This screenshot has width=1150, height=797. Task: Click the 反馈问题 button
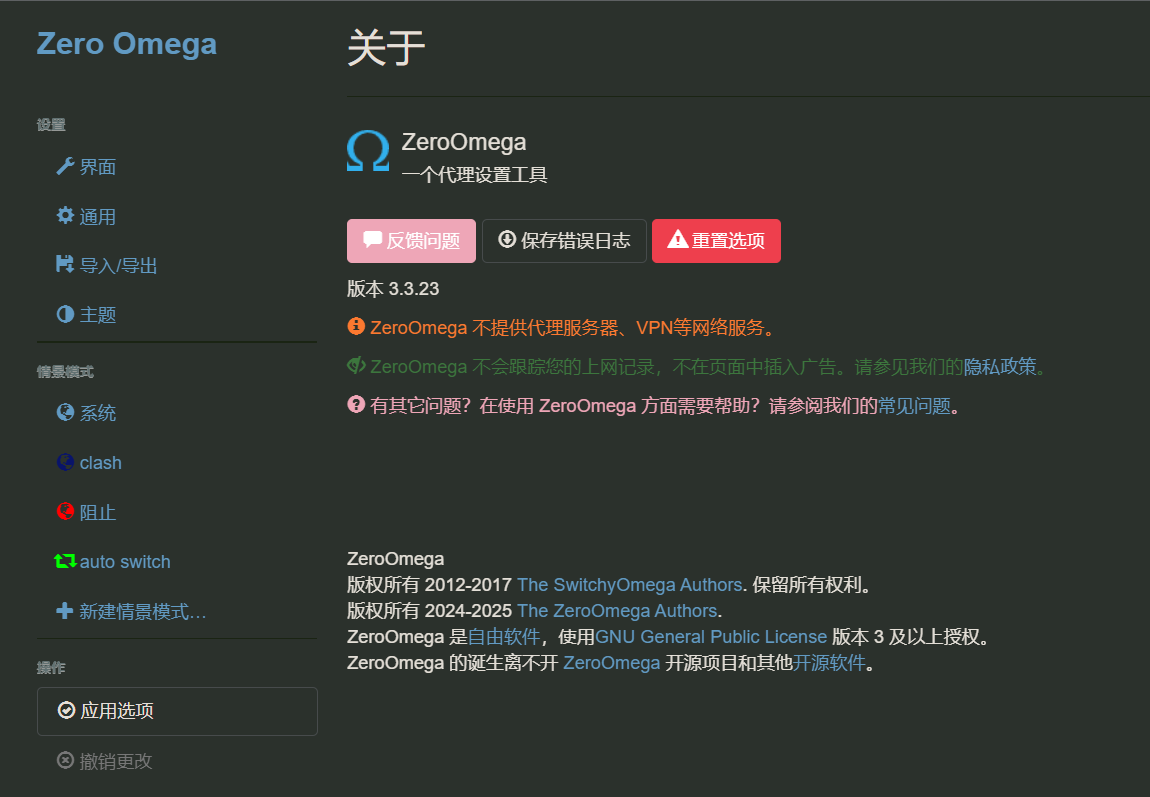point(411,240)
